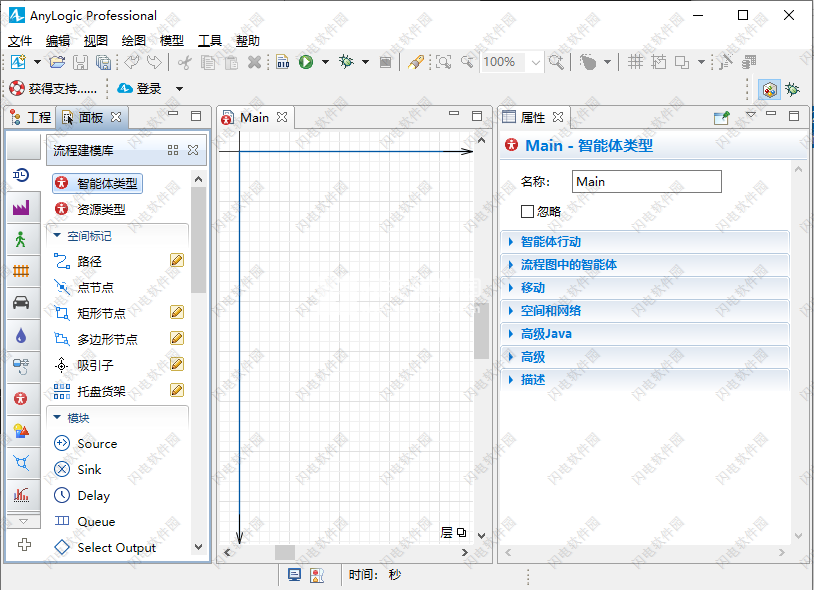Click the Source block icon
Screen dimensions: 814x590
[62, 443]
